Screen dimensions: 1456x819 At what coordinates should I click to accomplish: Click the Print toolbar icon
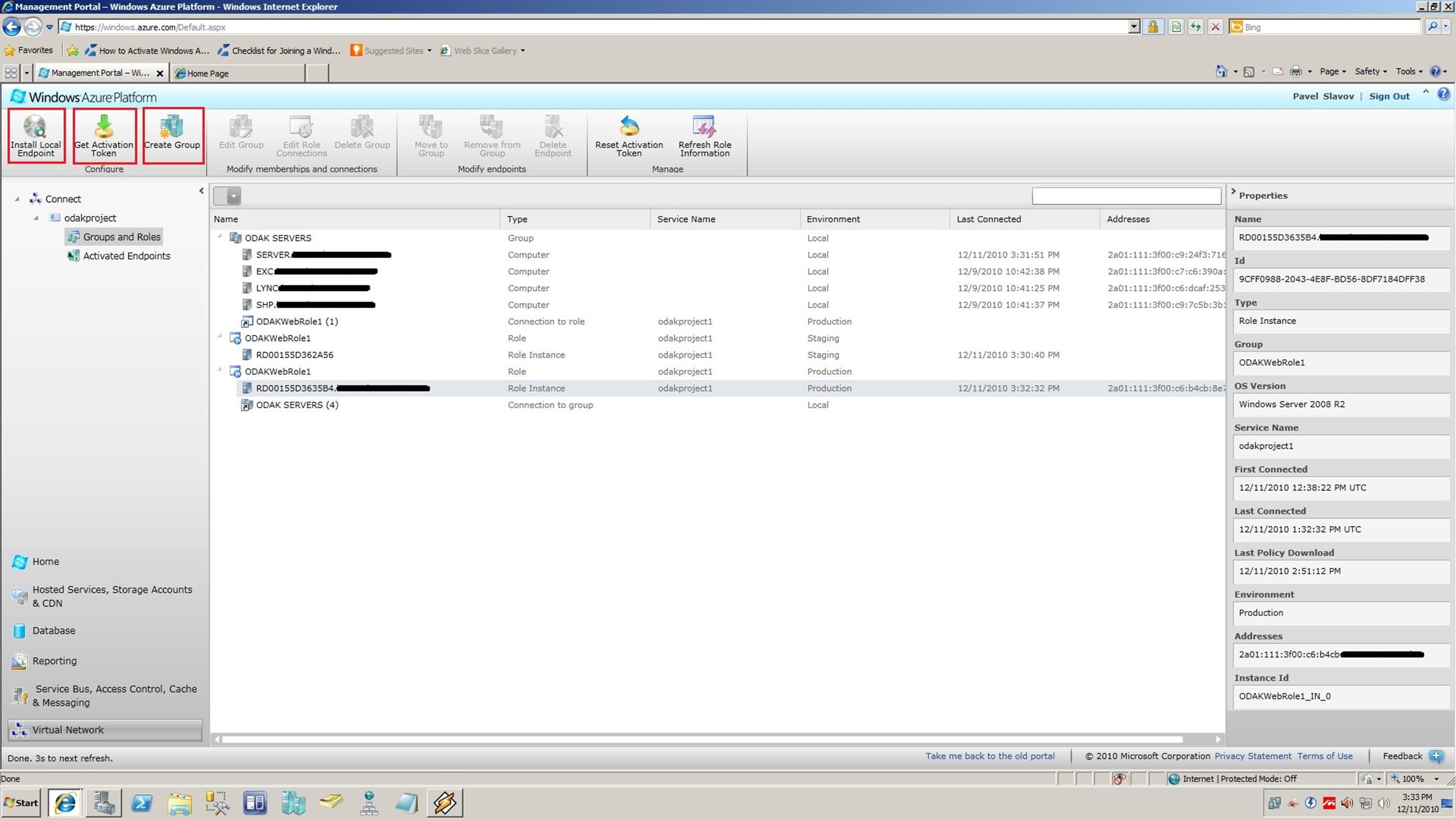[1295, 72]
